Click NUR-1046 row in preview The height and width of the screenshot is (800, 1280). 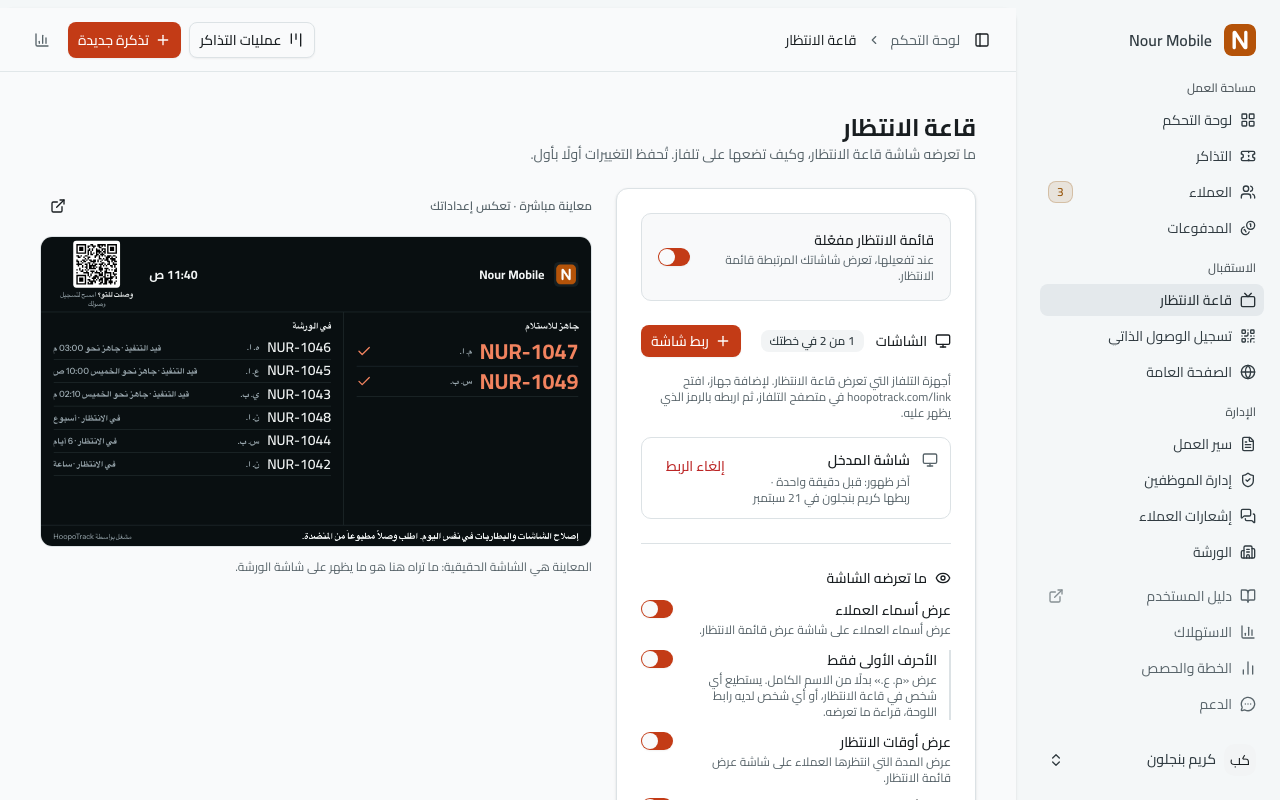(x=192, y=348)
